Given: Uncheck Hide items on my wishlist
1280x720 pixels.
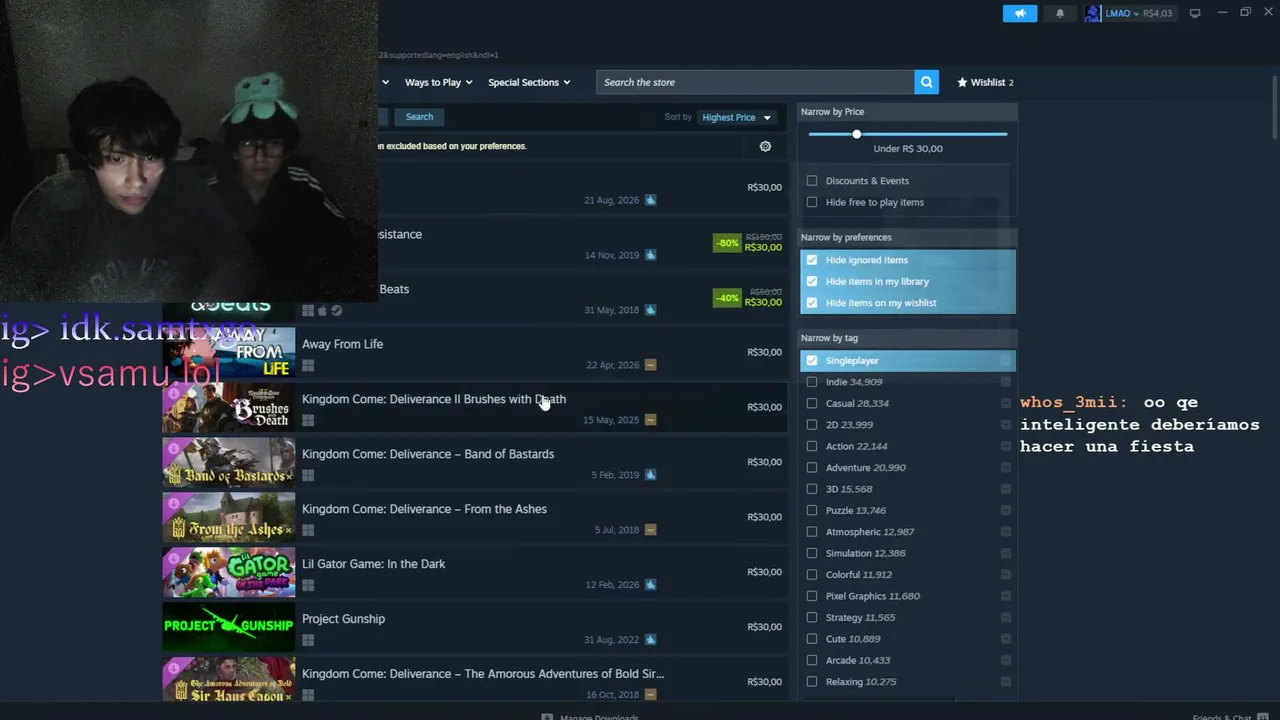Looking at the screenshot, I should (812, 303).
